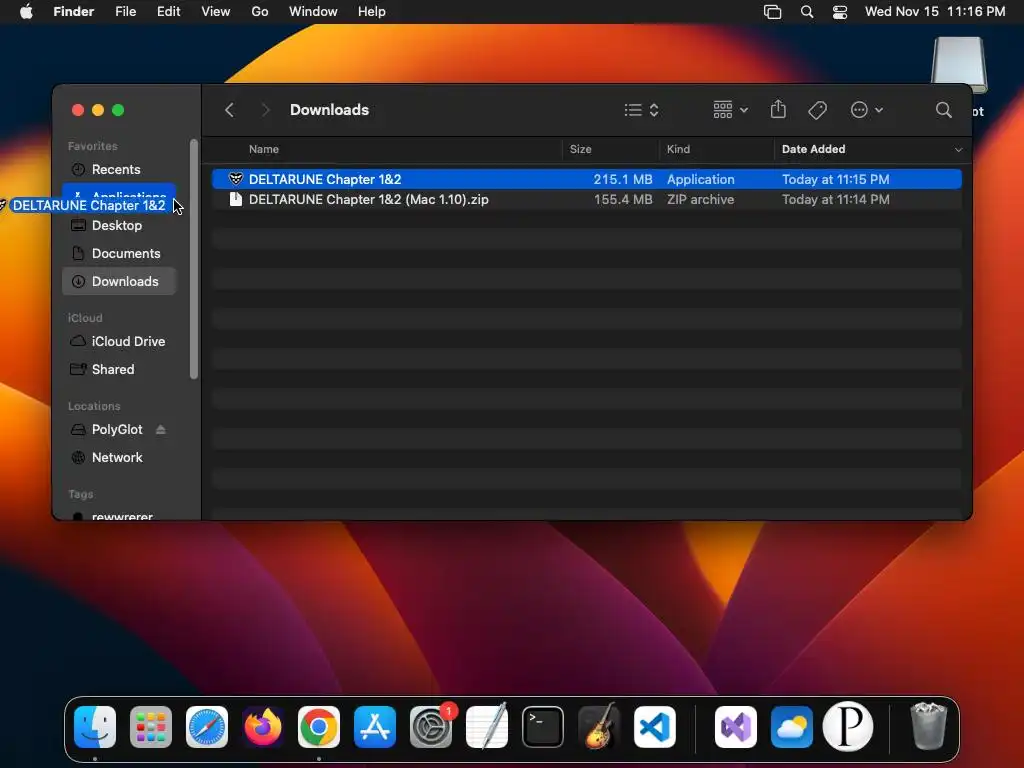Open the Finder menu
Screen dimensions: 1024x768
coord(74,12)
